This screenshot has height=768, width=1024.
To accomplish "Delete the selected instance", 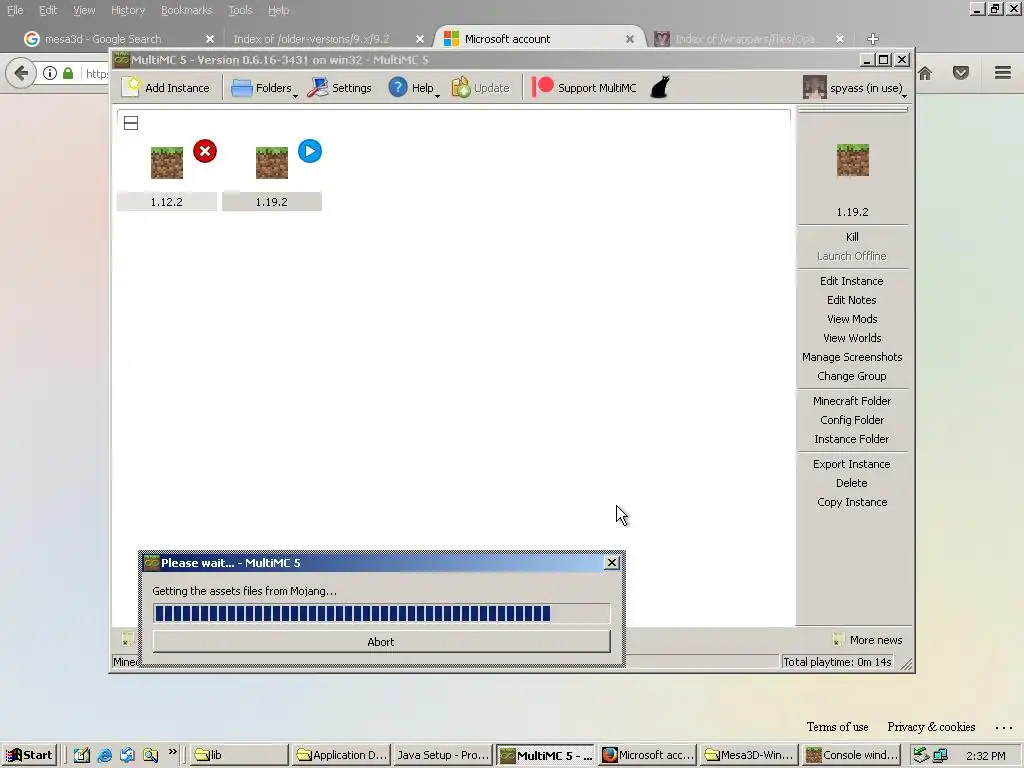I will pos(852,483).
